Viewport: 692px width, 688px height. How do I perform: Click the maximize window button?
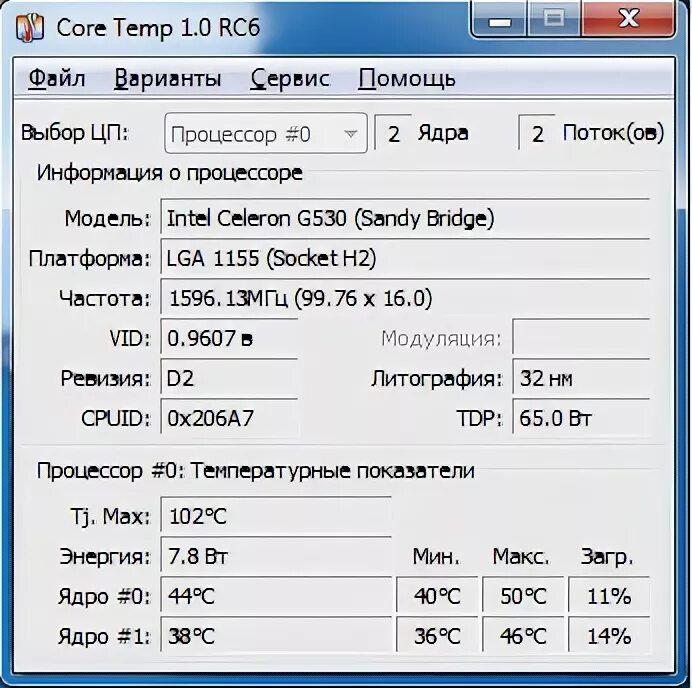(553, 19)
